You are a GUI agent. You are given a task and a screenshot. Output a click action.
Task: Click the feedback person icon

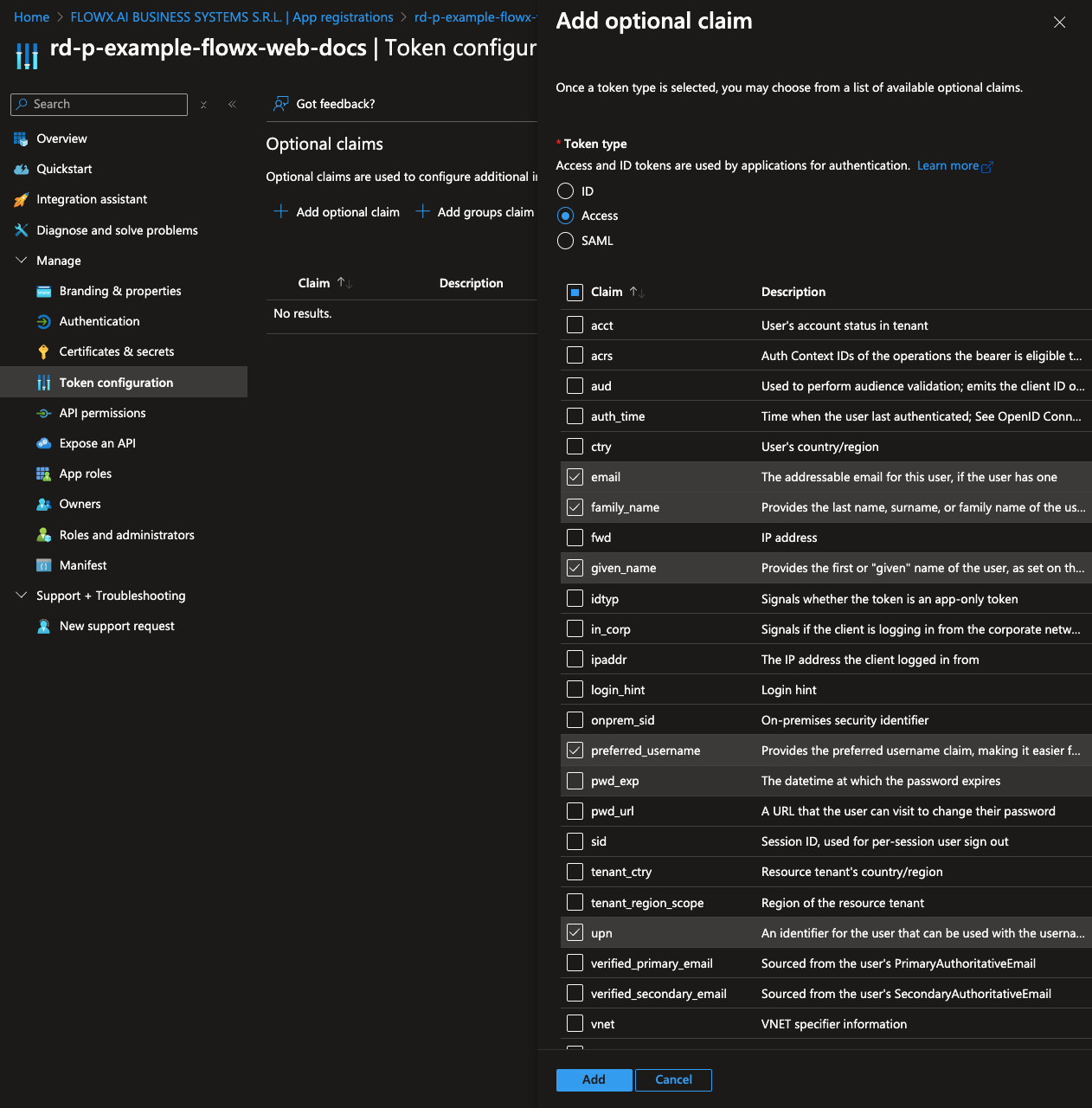(280, 104)
